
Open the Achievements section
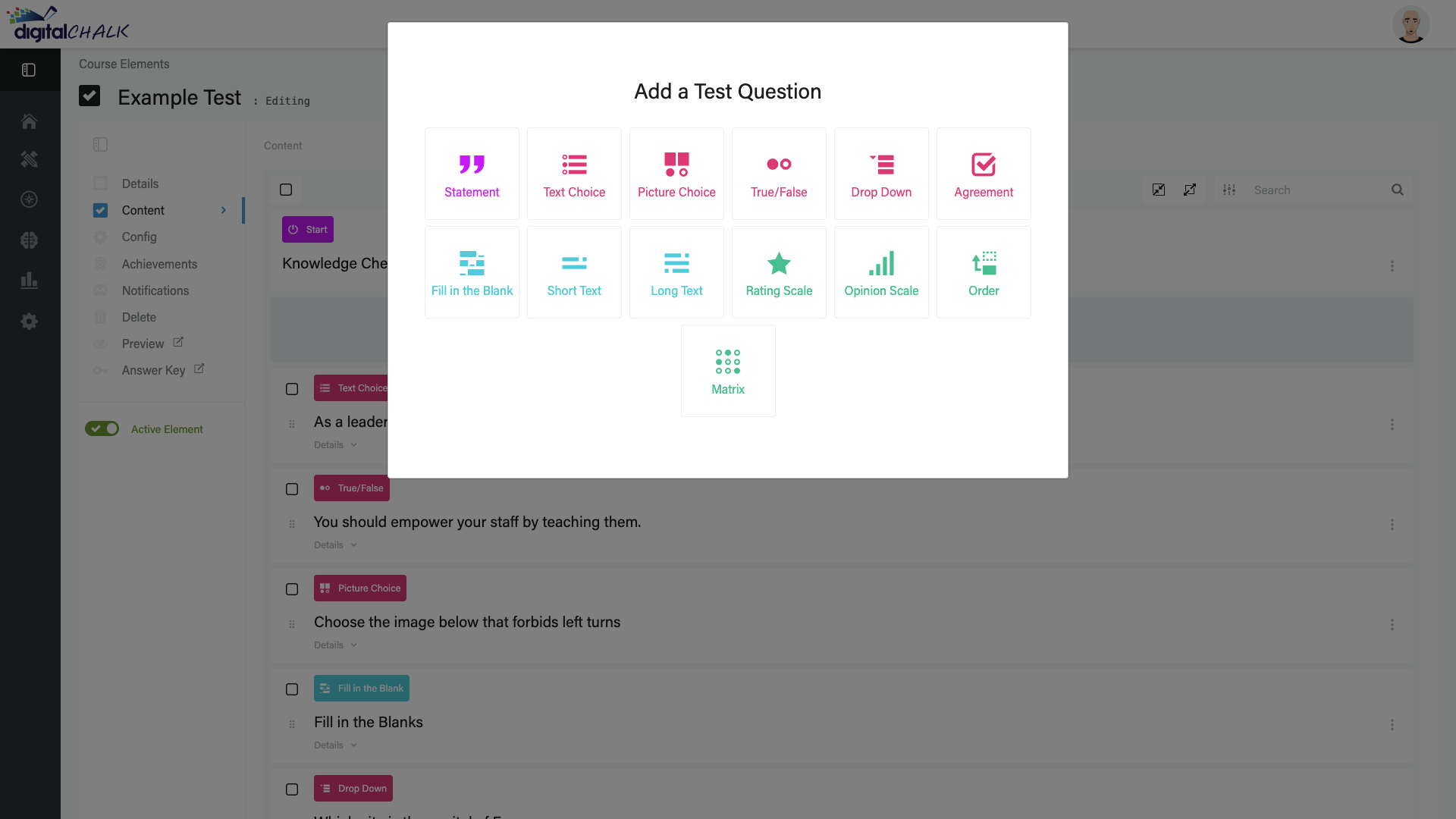tap(159, 264)
